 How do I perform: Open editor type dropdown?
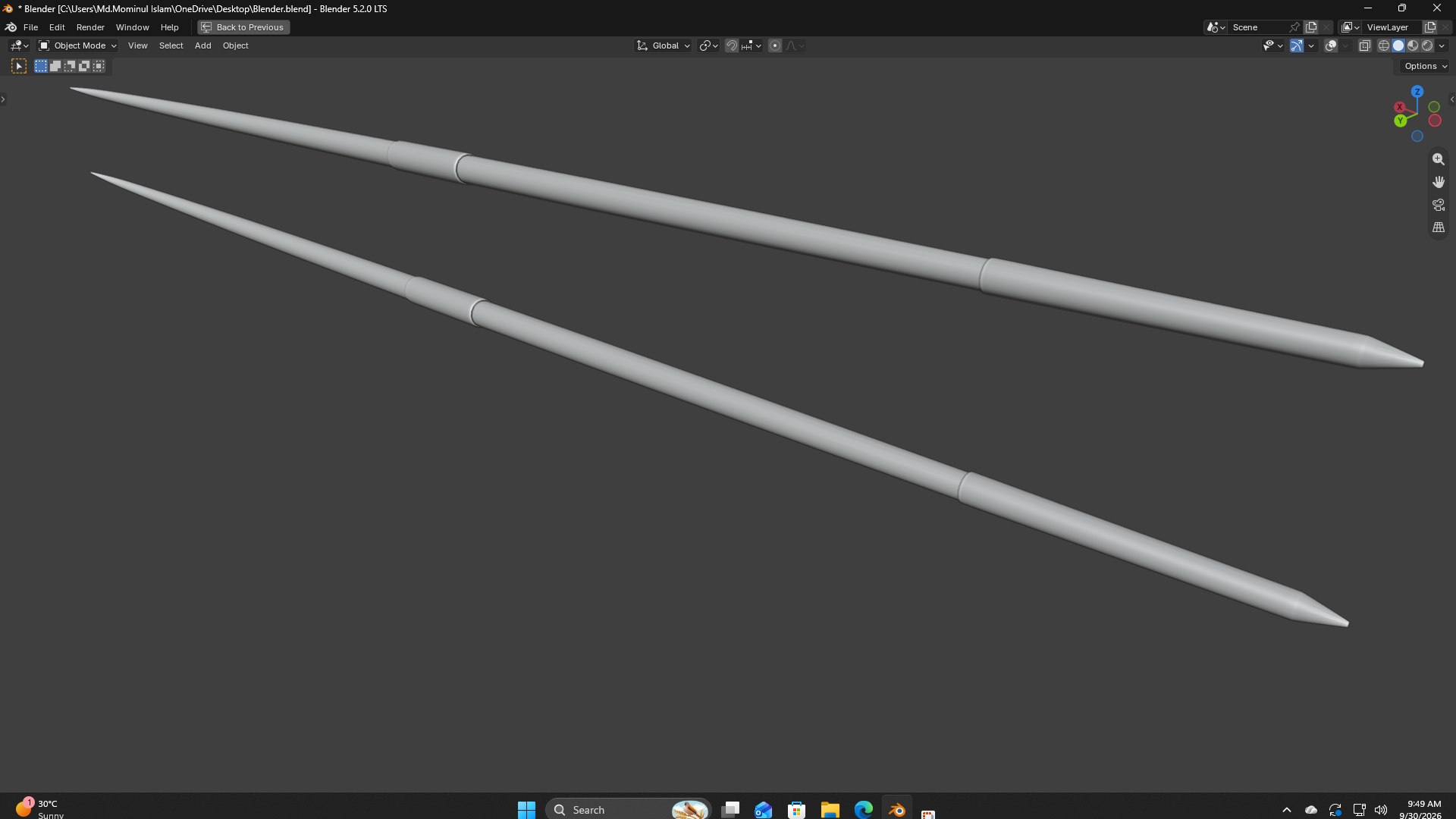(19, 46)
